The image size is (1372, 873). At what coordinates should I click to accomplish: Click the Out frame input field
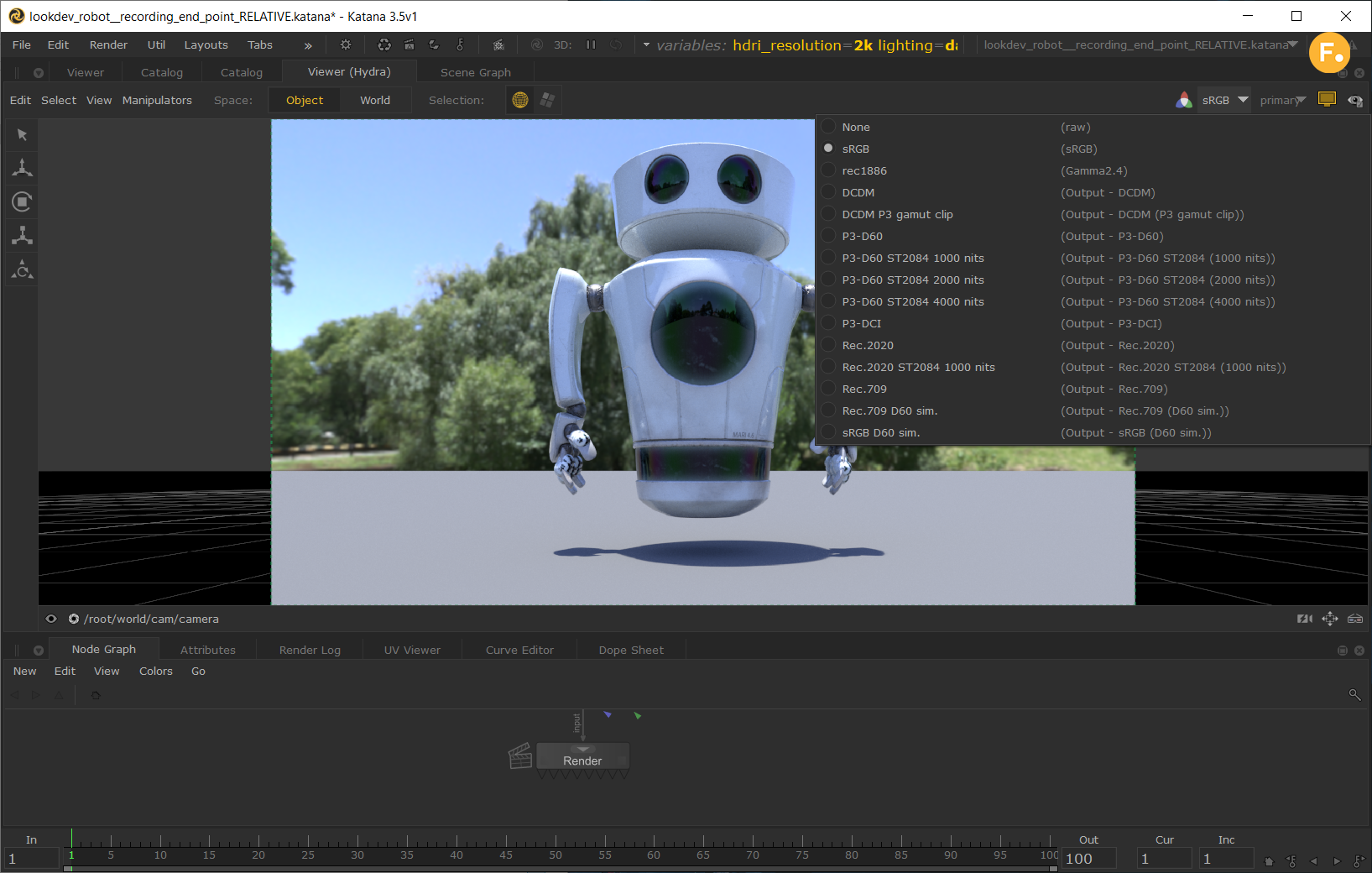1088,859
